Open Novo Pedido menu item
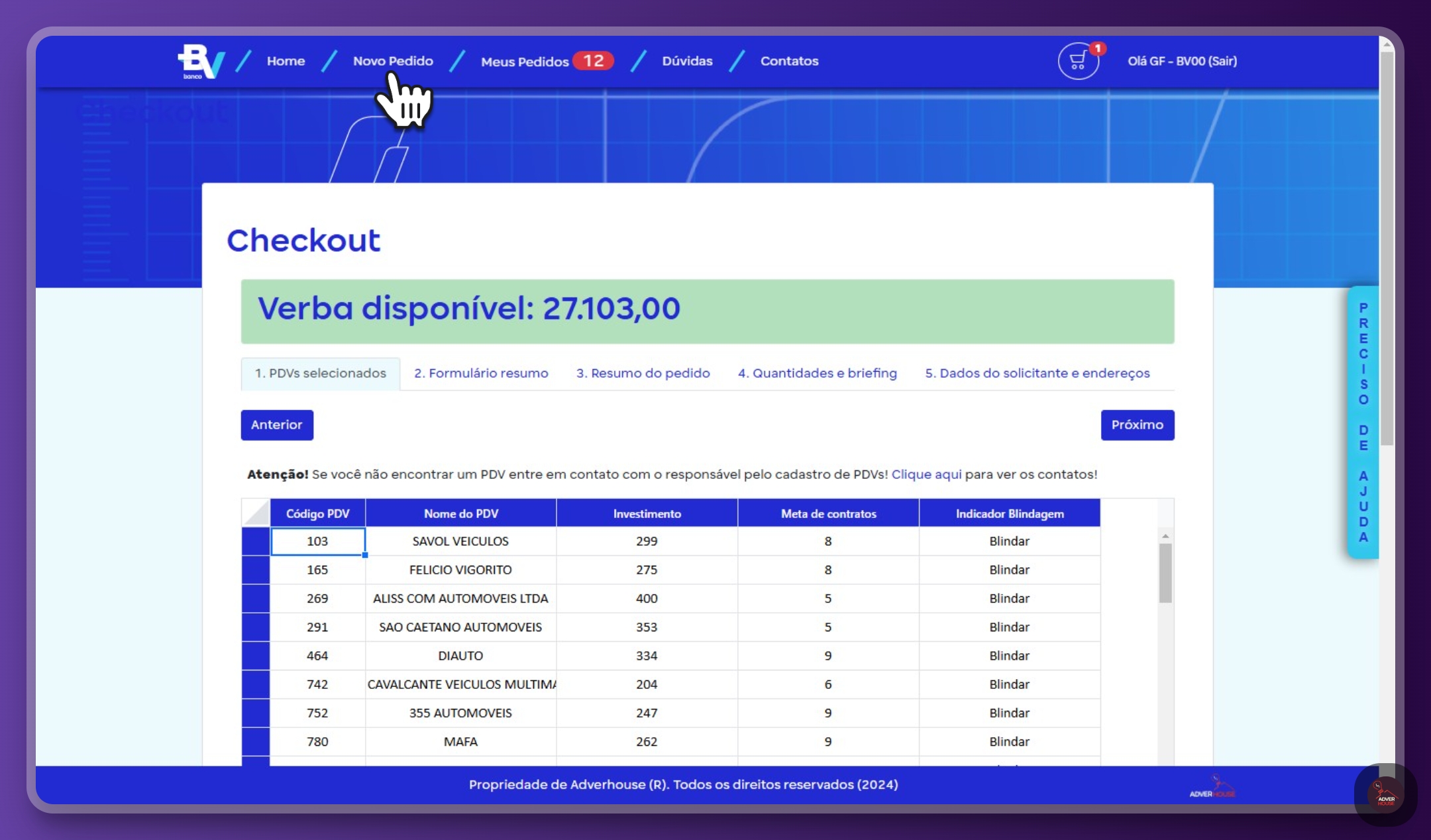1431x840 pixels. tap(393, 61)
